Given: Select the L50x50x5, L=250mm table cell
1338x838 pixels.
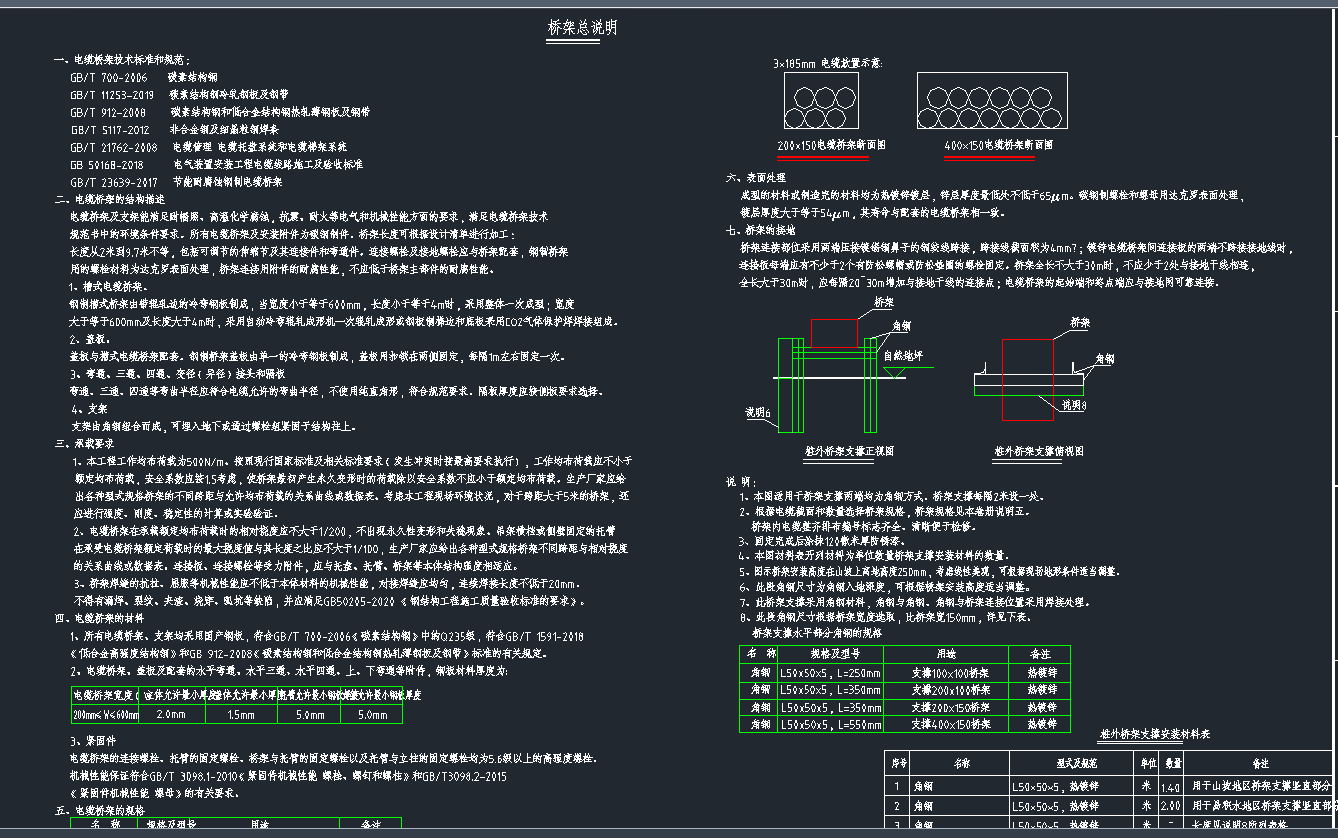Looking at the screenshot, I should coord(830,672).
